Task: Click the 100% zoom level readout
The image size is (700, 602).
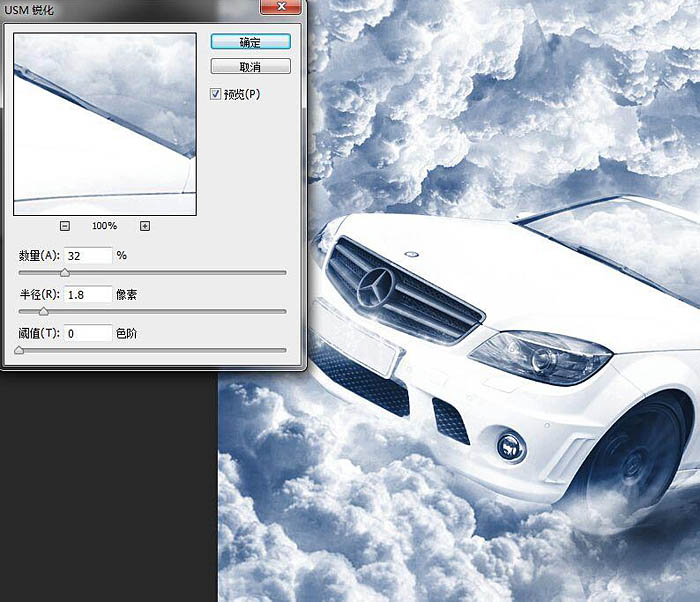Action: click(x=104, y=226)
